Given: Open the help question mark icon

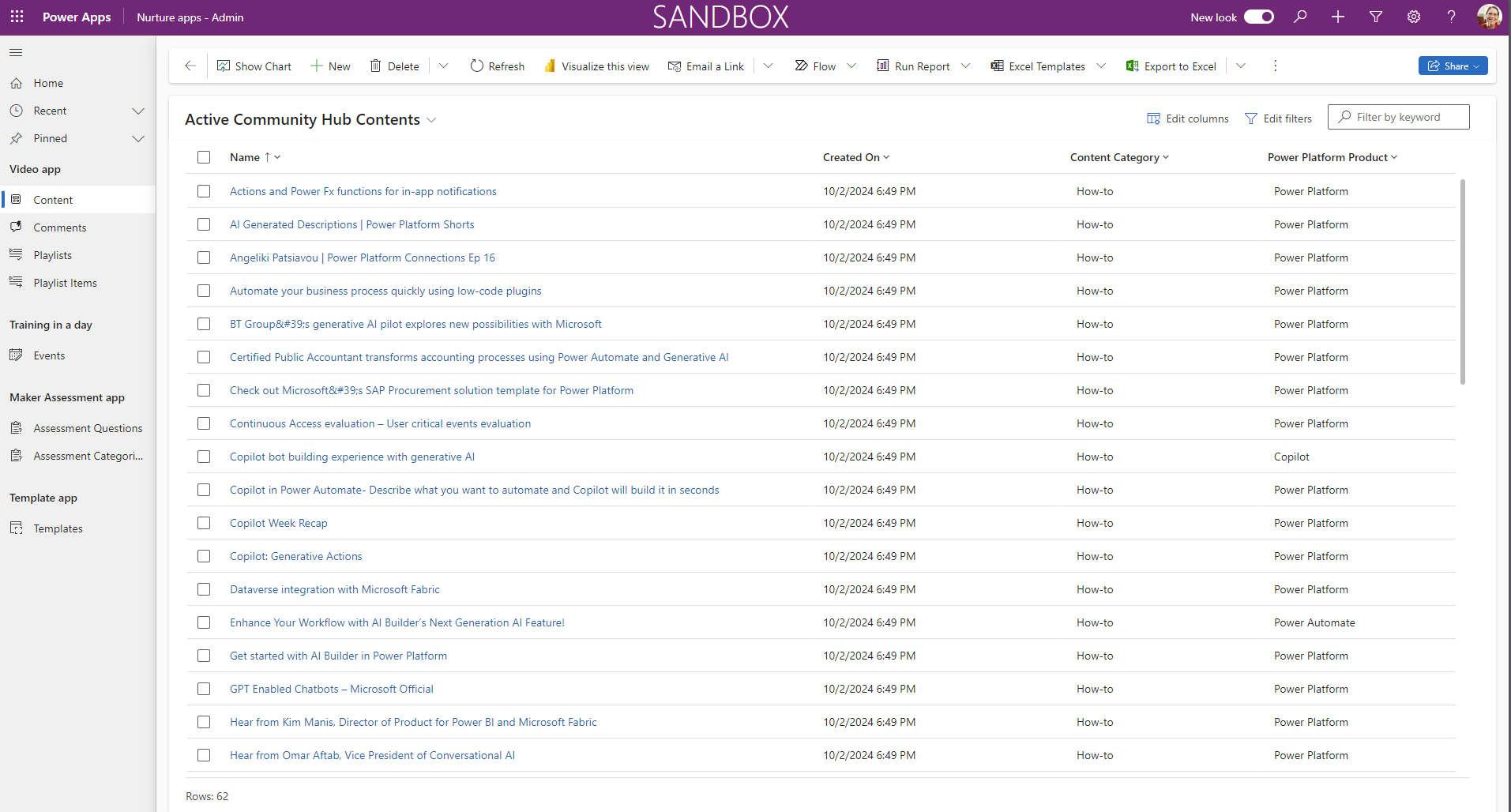Looking at the screenshot, I should coord(1452,17).
